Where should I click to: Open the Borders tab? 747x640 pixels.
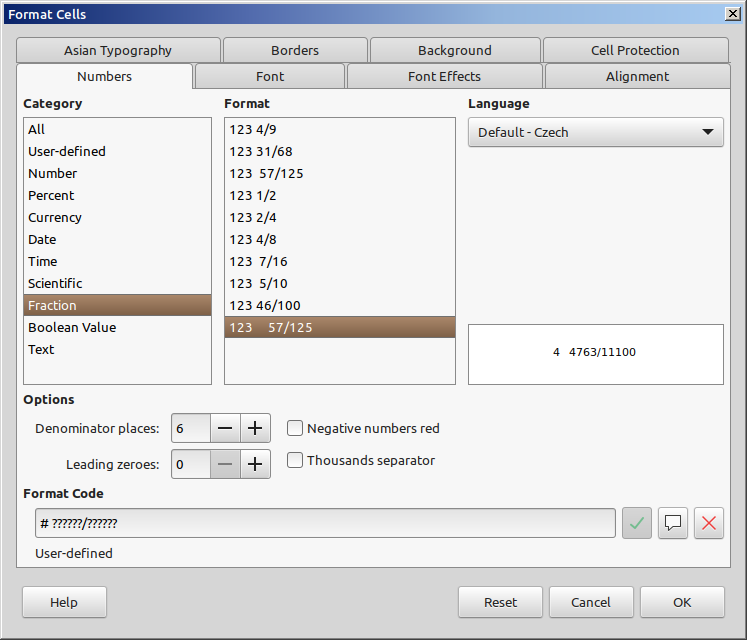[295, 50]
